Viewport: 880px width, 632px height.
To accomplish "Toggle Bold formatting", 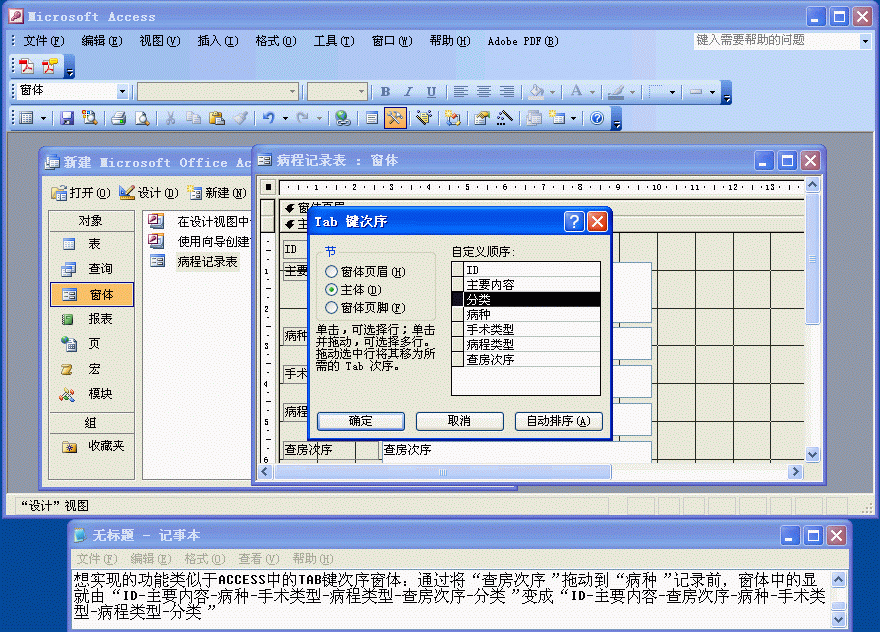I will 386,91.
